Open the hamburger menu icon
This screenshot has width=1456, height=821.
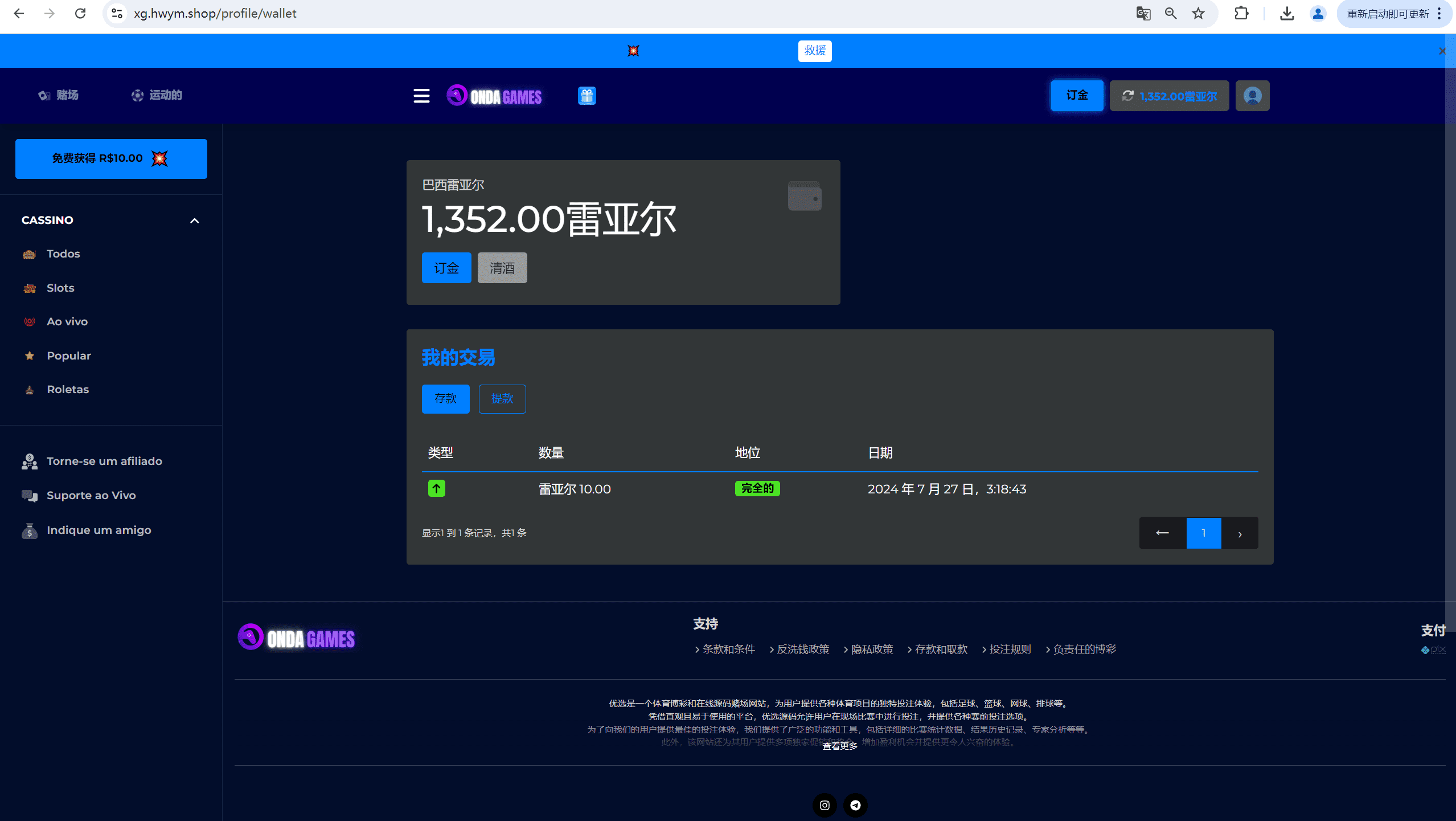(x=421, y=96)
